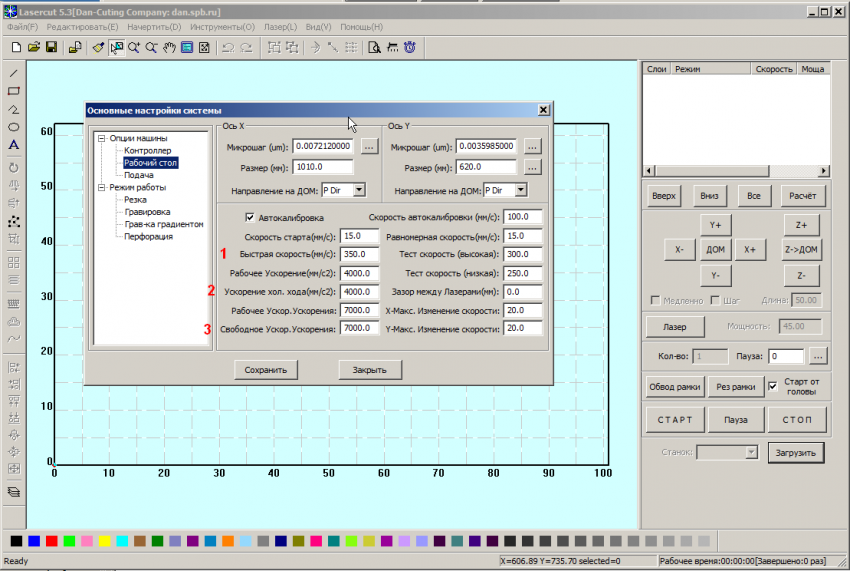Collapse the Опции машины tree node
Viewport: 850px width, 571px height.
click(101, 139)
